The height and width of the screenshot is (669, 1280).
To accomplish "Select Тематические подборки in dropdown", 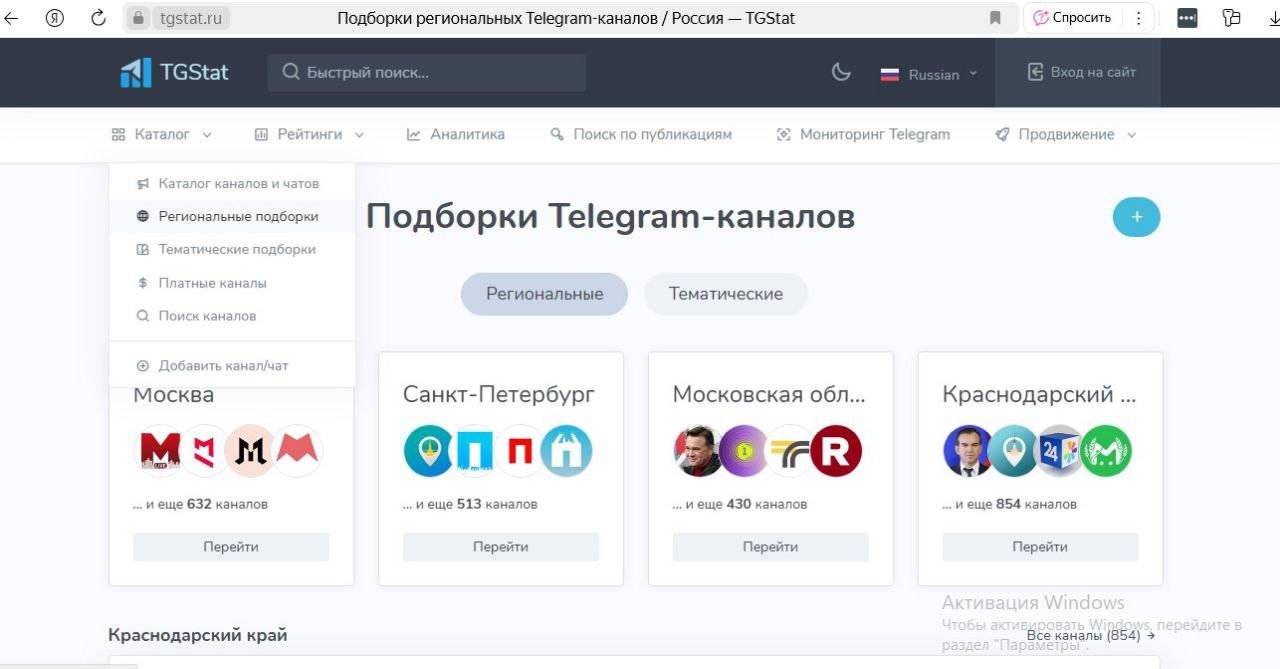I will [232, 249].
